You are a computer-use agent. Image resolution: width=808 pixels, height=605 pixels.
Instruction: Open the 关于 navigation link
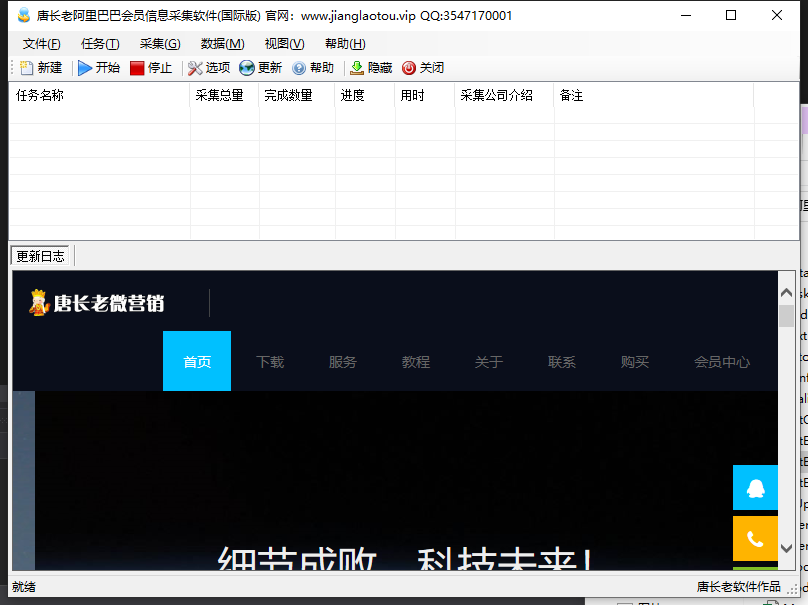tap(489, 362)
